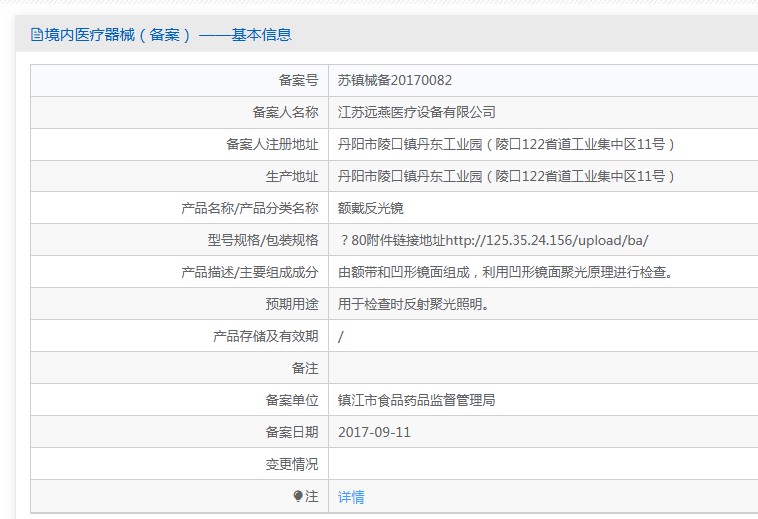
Task: Select the address value in 备案人注册地址 row
Action: (506, 144)
